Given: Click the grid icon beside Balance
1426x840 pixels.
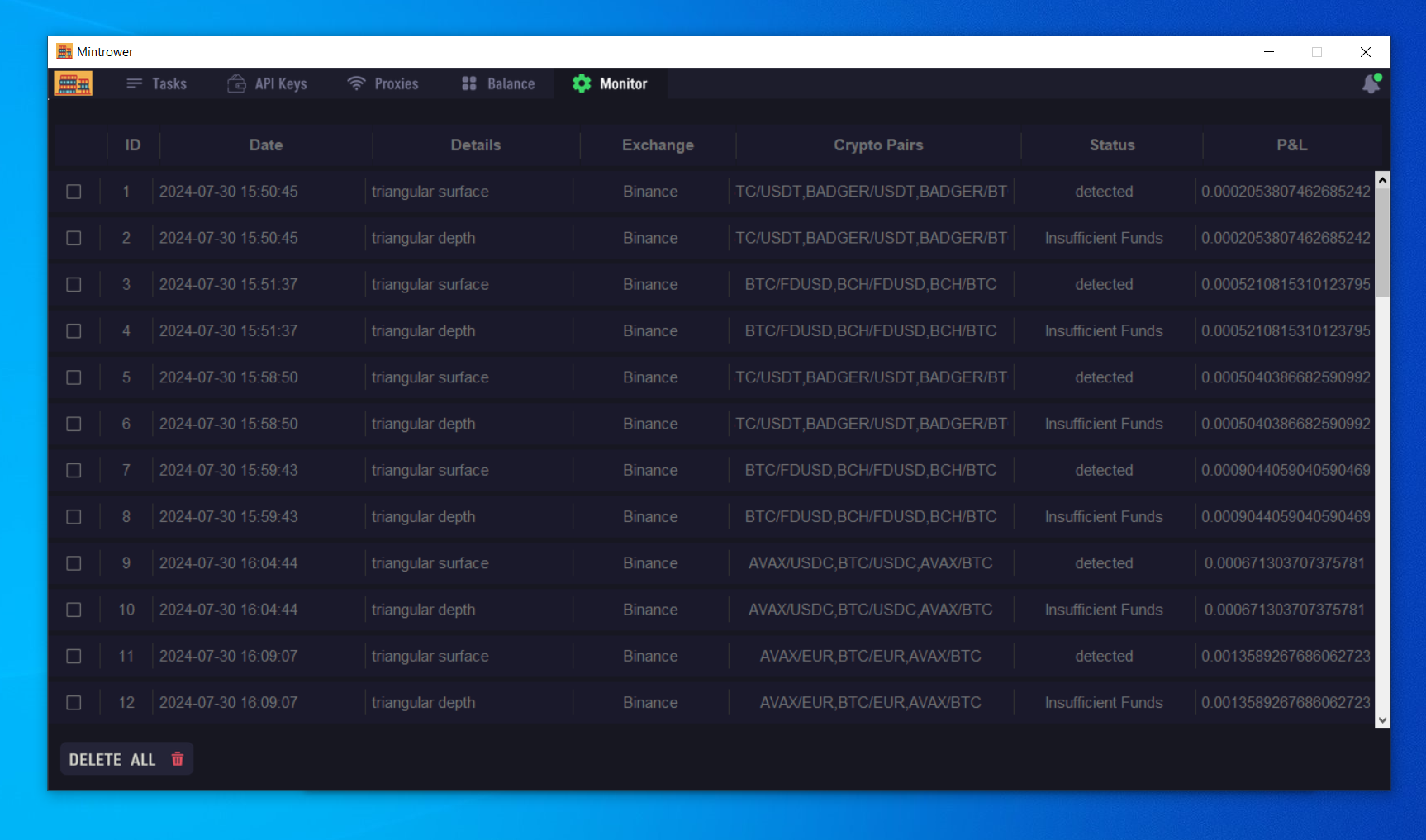Looking at the screenshot, I should pos(469,83).
